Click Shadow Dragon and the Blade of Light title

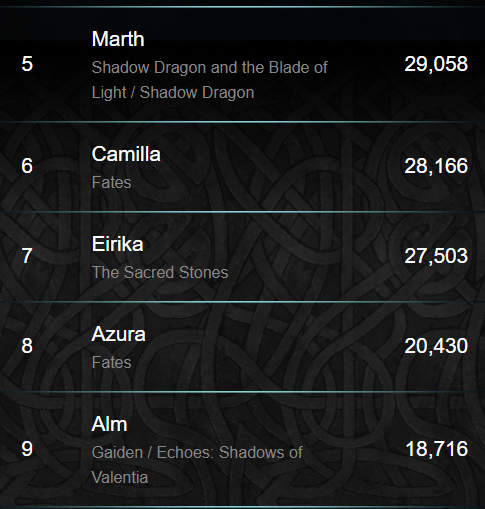[x=210, y=80]
